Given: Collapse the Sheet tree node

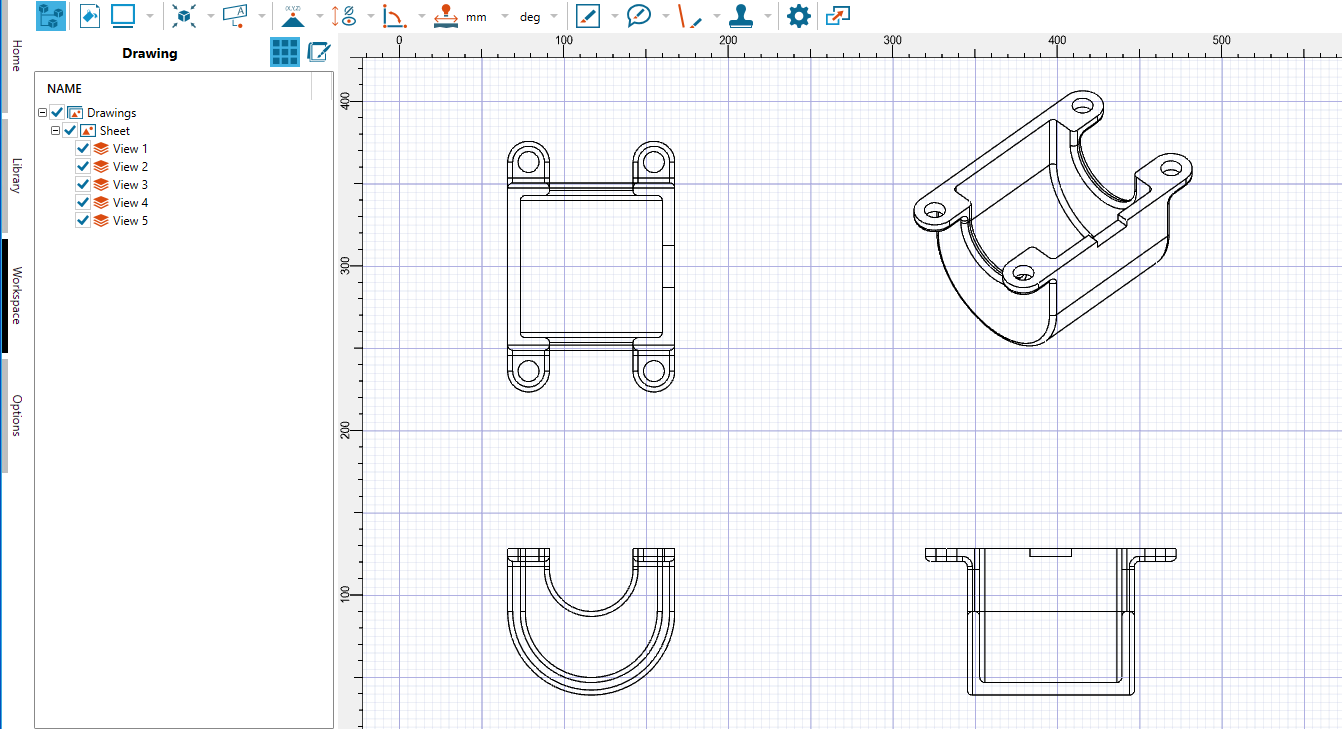Looking at the screenshot, I should point(56,131).
